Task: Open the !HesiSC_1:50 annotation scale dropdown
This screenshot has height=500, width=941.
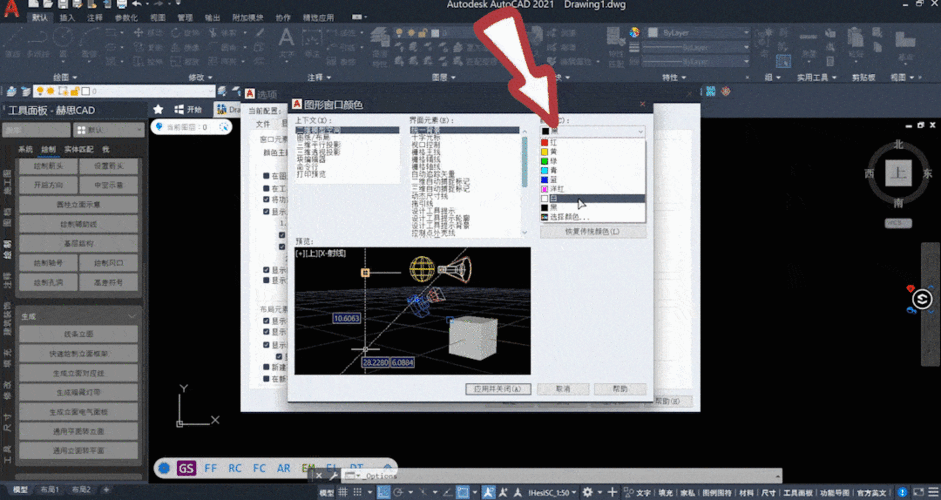Action: tap(551, 493)
